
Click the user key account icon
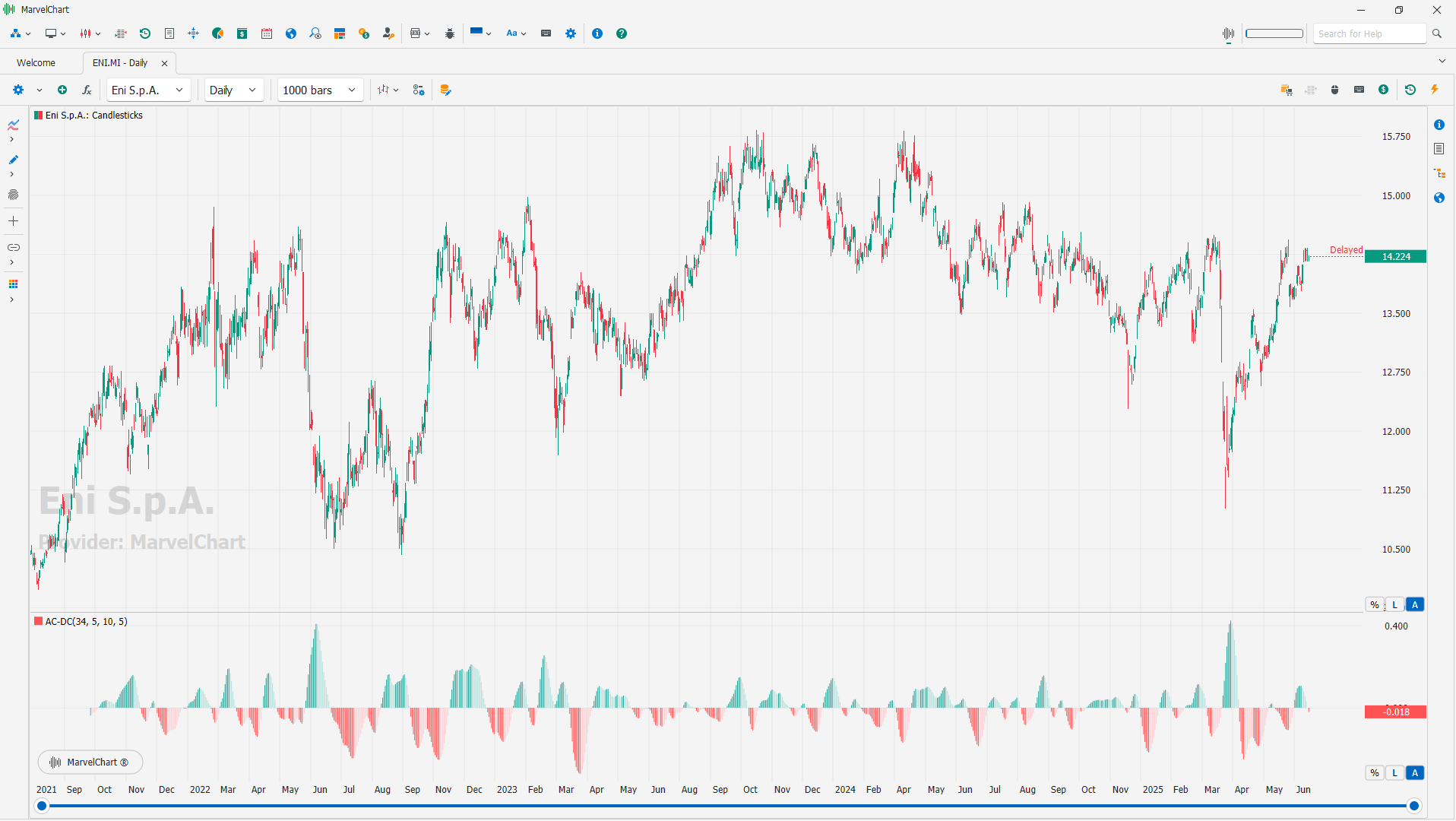click(x=388, y=33)
